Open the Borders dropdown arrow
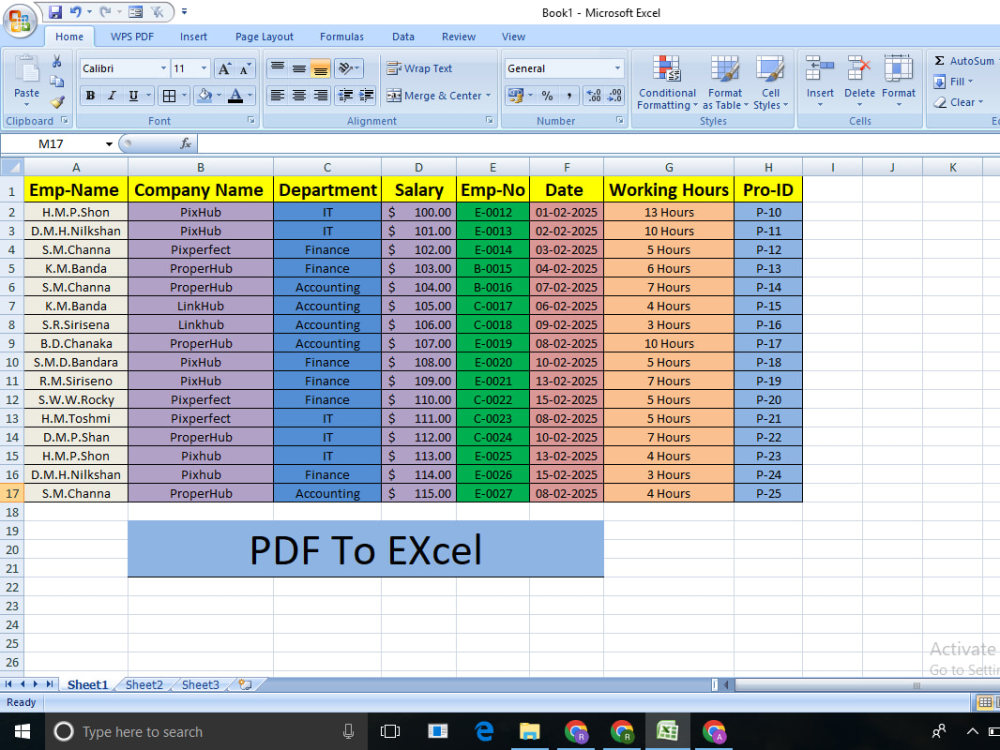 tap(184, 96)
